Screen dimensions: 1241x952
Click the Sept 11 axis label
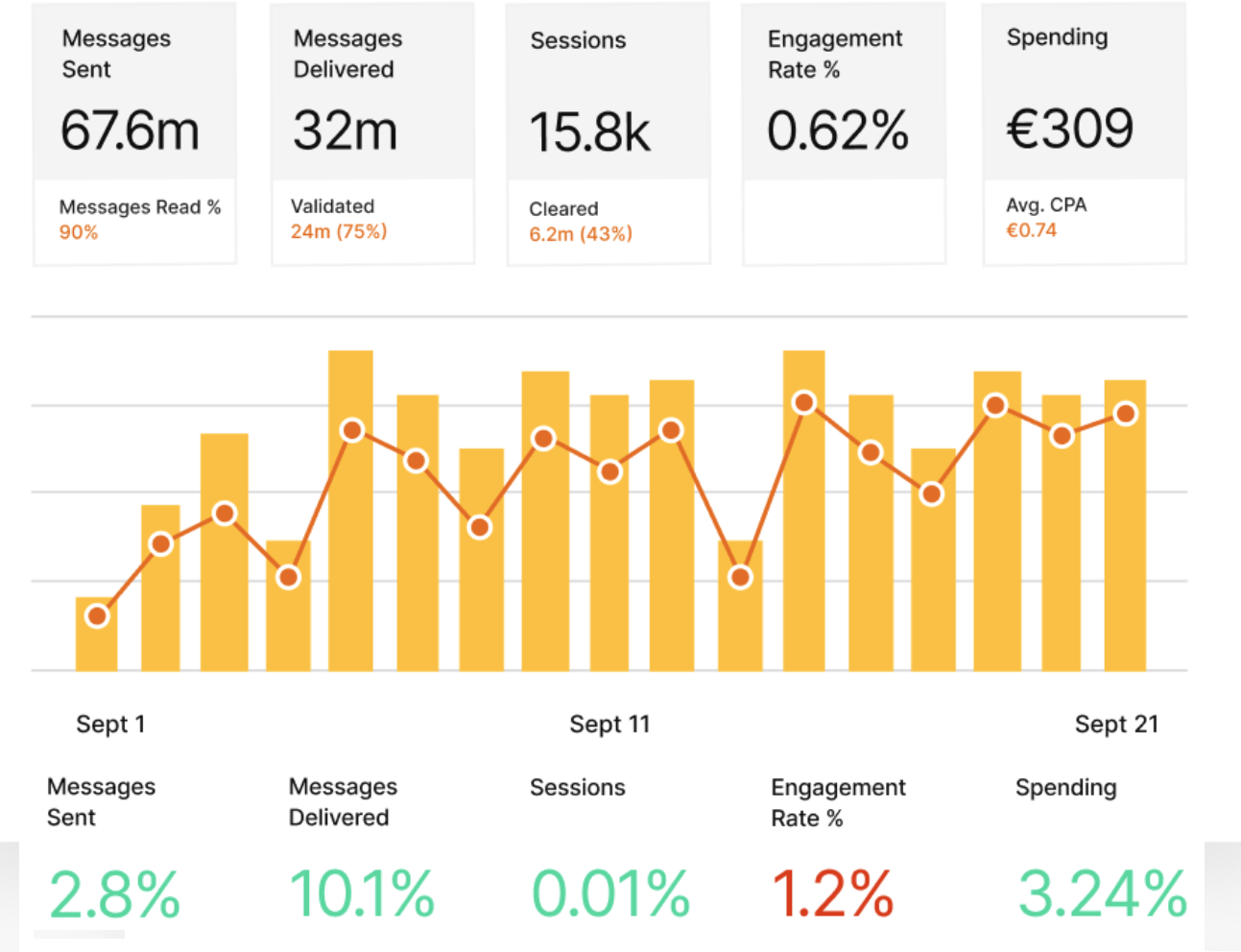point(609,725)
